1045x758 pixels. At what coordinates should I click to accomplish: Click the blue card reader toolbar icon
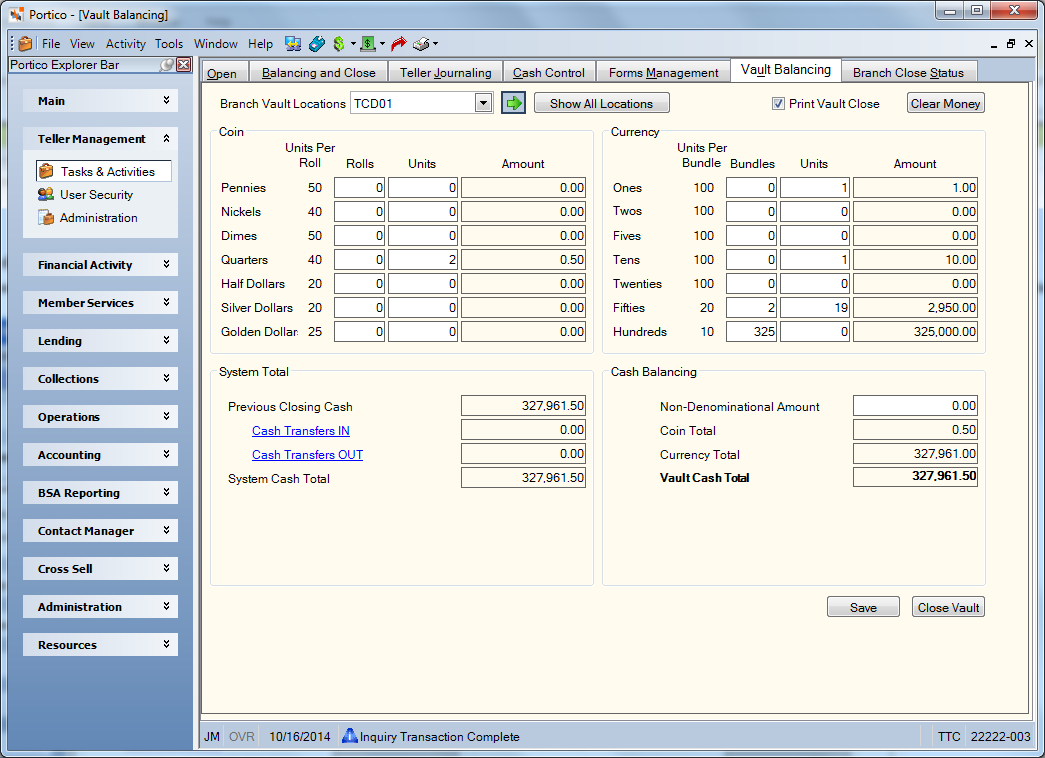point(317,44)
